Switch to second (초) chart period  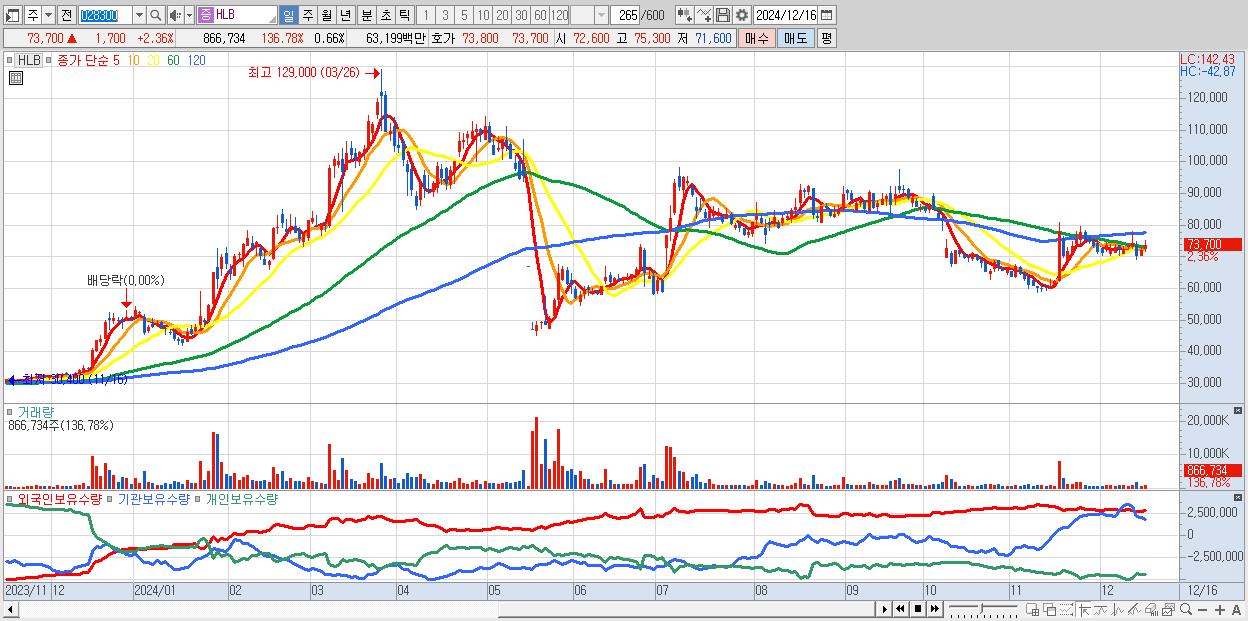(x=385, y=15)
